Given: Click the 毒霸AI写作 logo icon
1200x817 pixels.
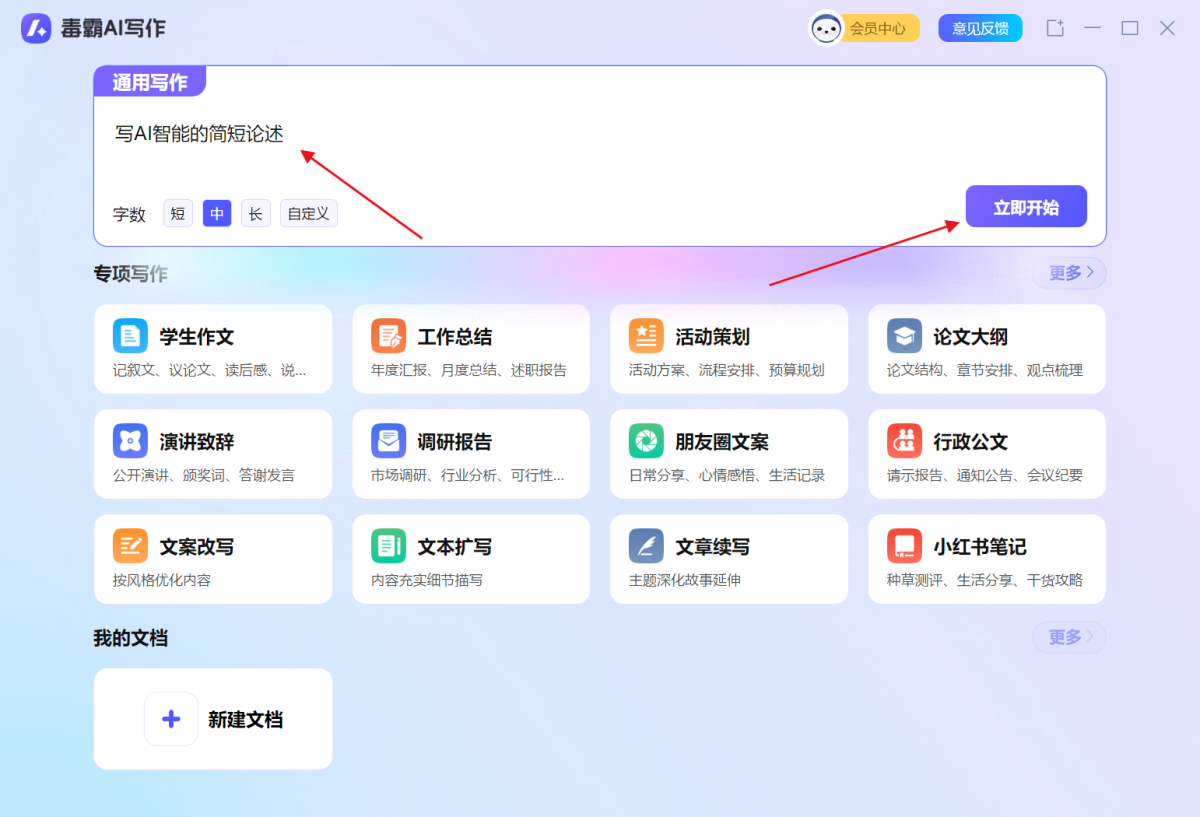Looking at the screenshot, I should 36,28.
